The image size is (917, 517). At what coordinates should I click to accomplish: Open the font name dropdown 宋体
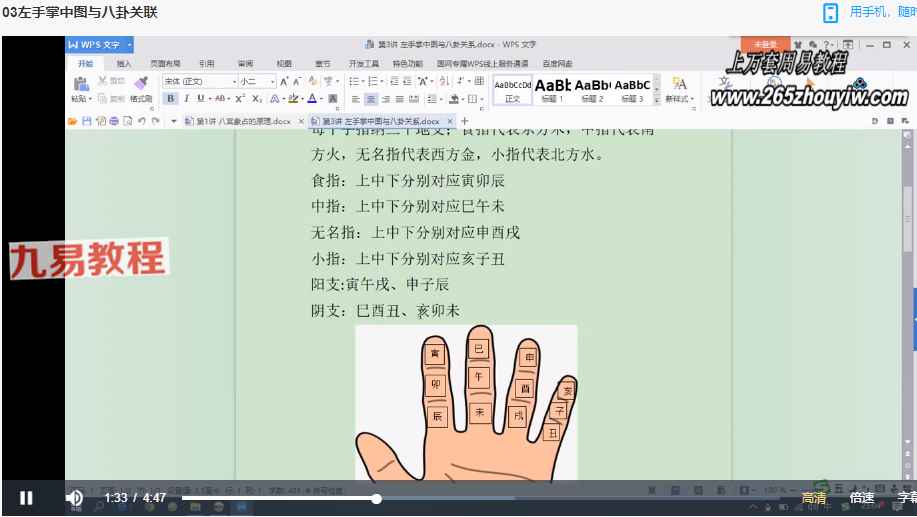point(200,81)
